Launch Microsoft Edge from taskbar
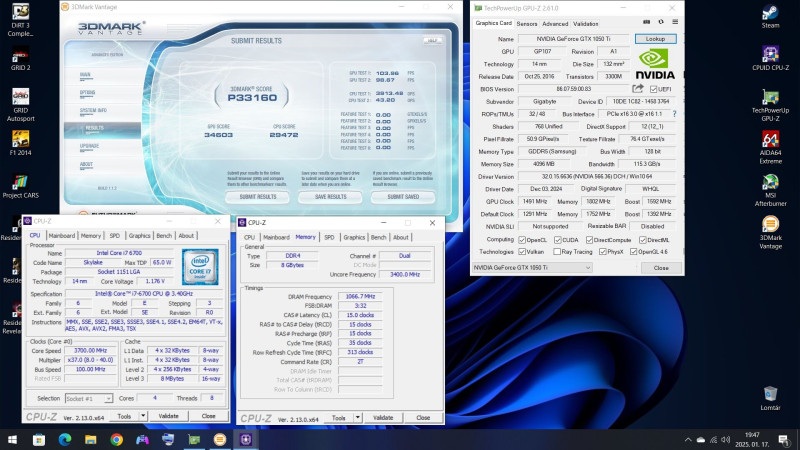Image resolution: width=800 pixels, height=450 pixels. click(65, 439)
